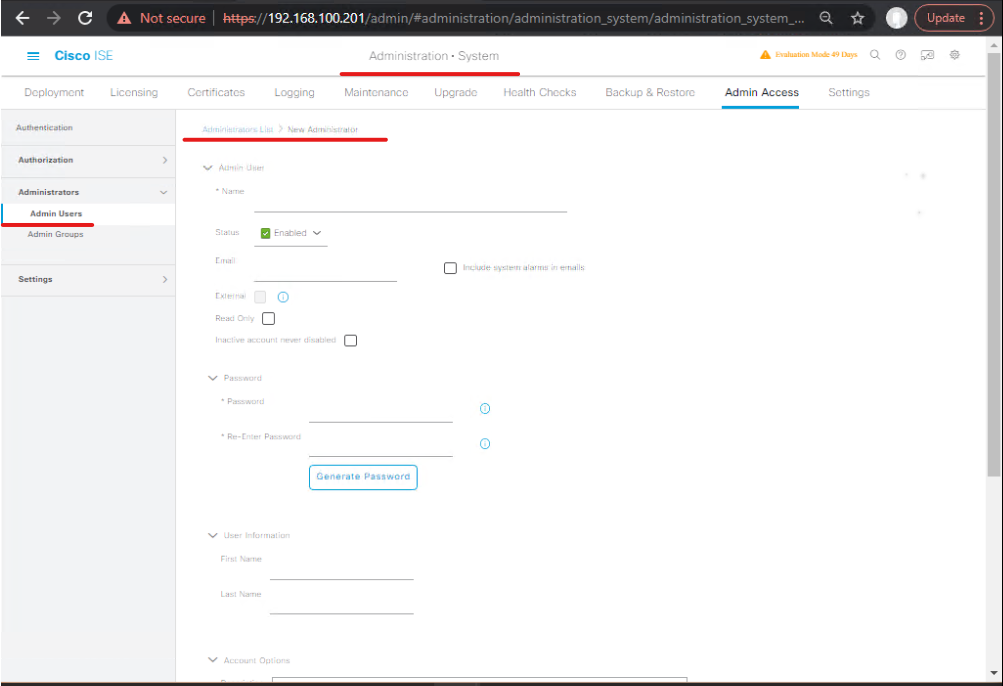
Task: Click the Re-Enter Password input field
Action: [381, 448]
